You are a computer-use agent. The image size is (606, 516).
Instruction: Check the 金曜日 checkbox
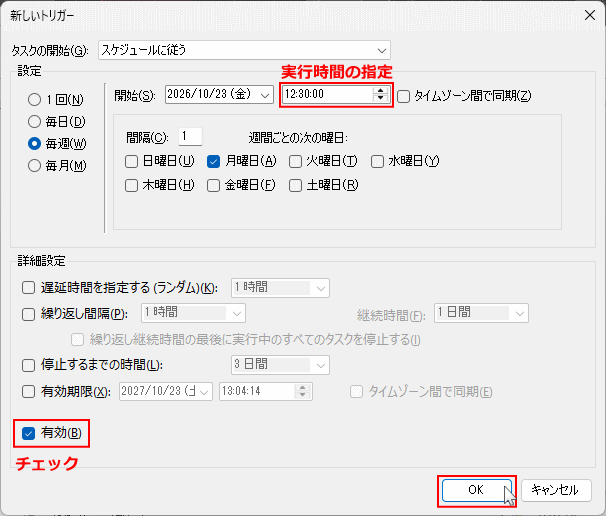click(x=213, y=186)
